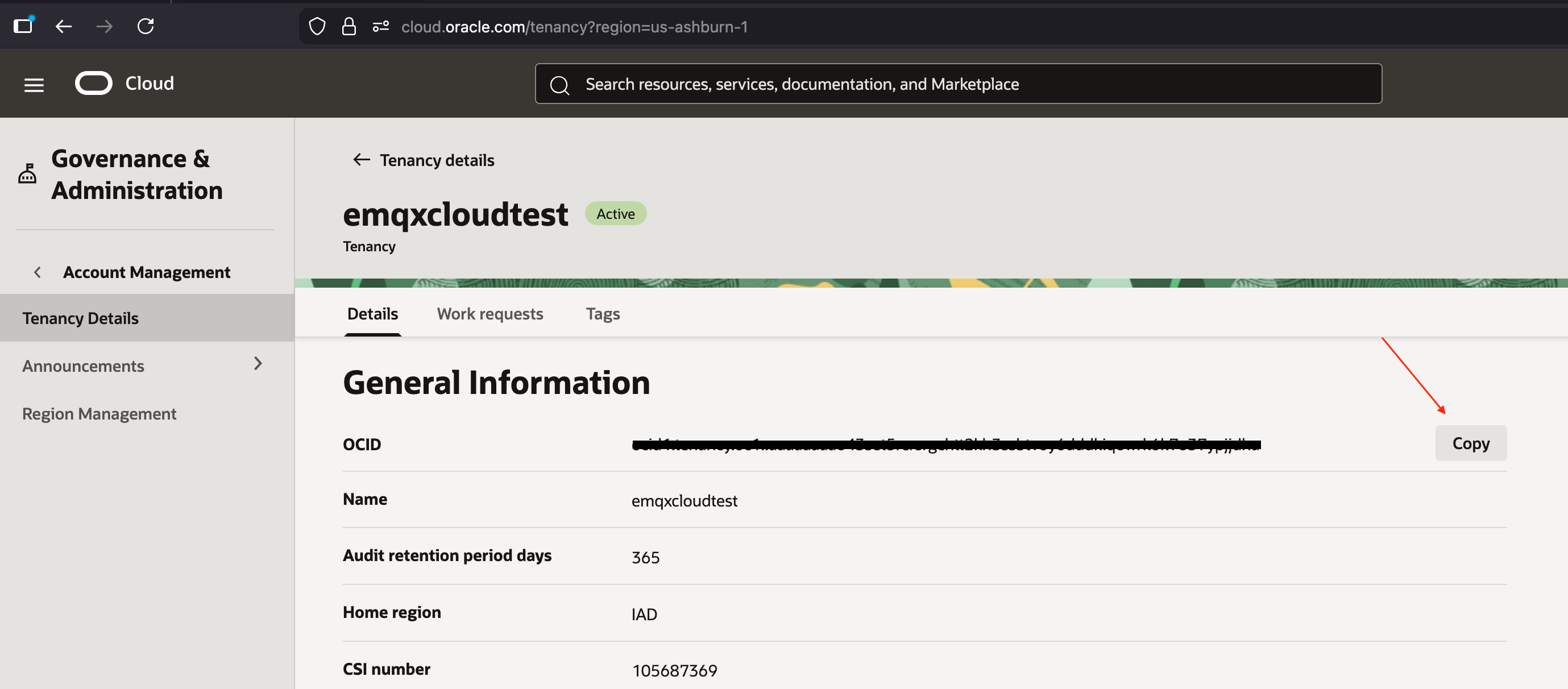
Task: Click the browser address bar URL
Action: (574, 27)
